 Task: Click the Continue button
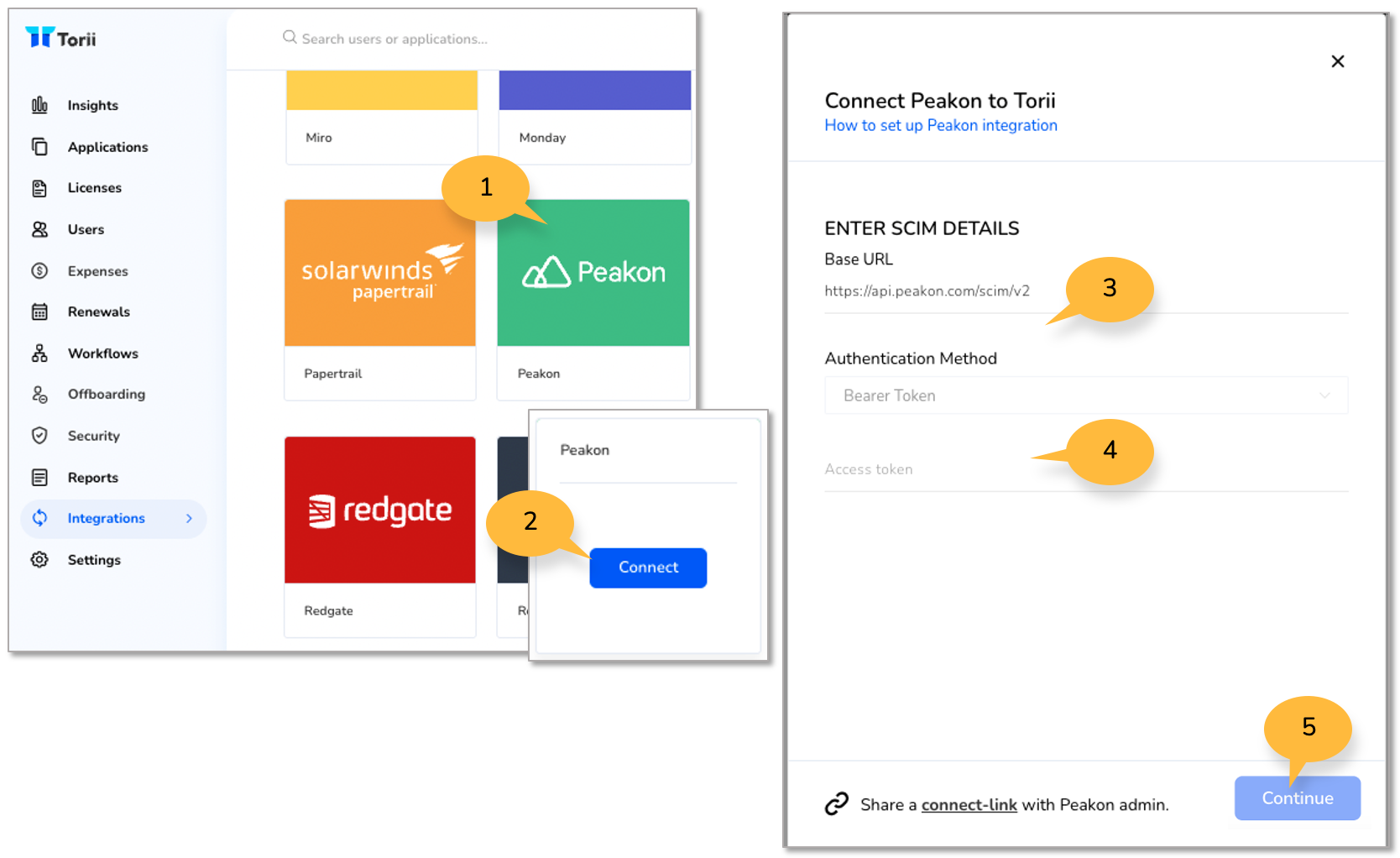1297,798
